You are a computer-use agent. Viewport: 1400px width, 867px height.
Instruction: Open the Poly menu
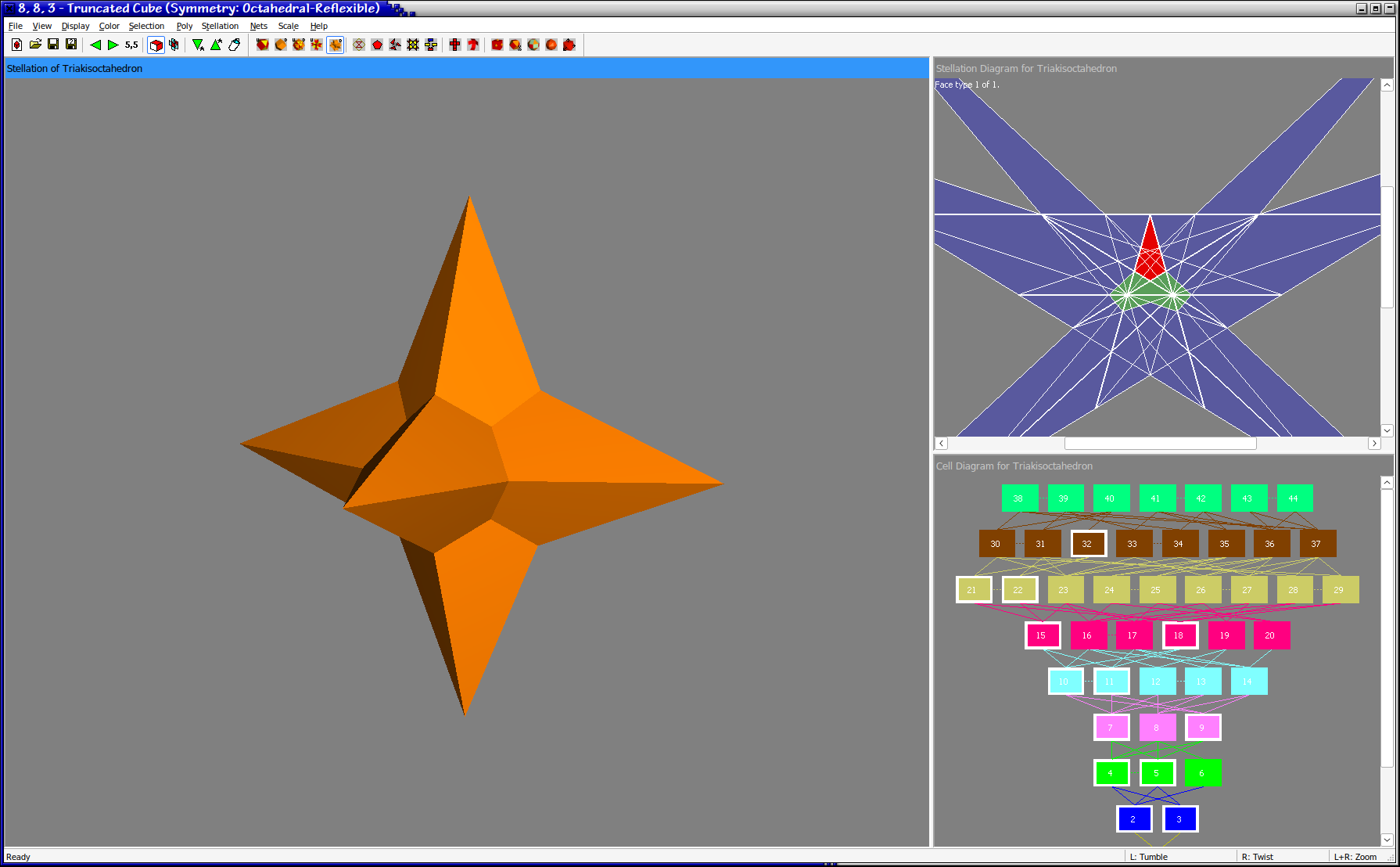[x=184, y=26]
